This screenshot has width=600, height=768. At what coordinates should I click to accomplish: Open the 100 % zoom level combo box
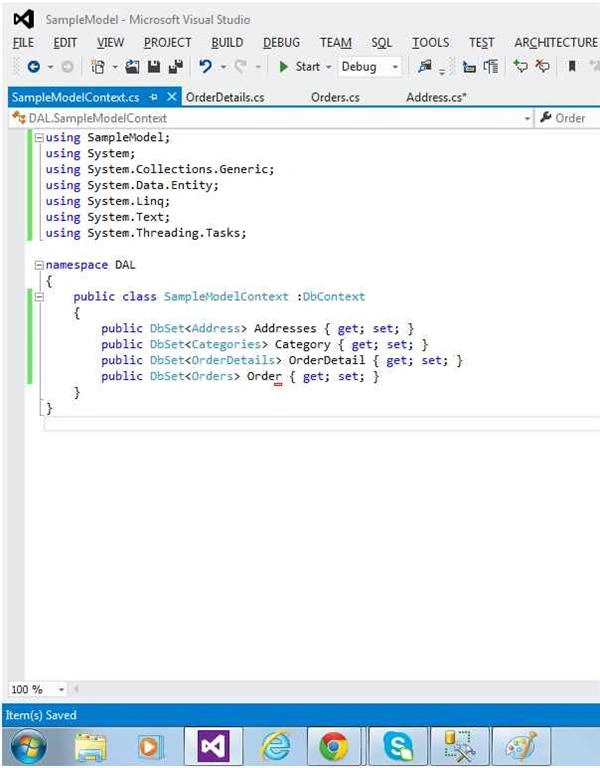pyautogui.click(x=37, y=690)
